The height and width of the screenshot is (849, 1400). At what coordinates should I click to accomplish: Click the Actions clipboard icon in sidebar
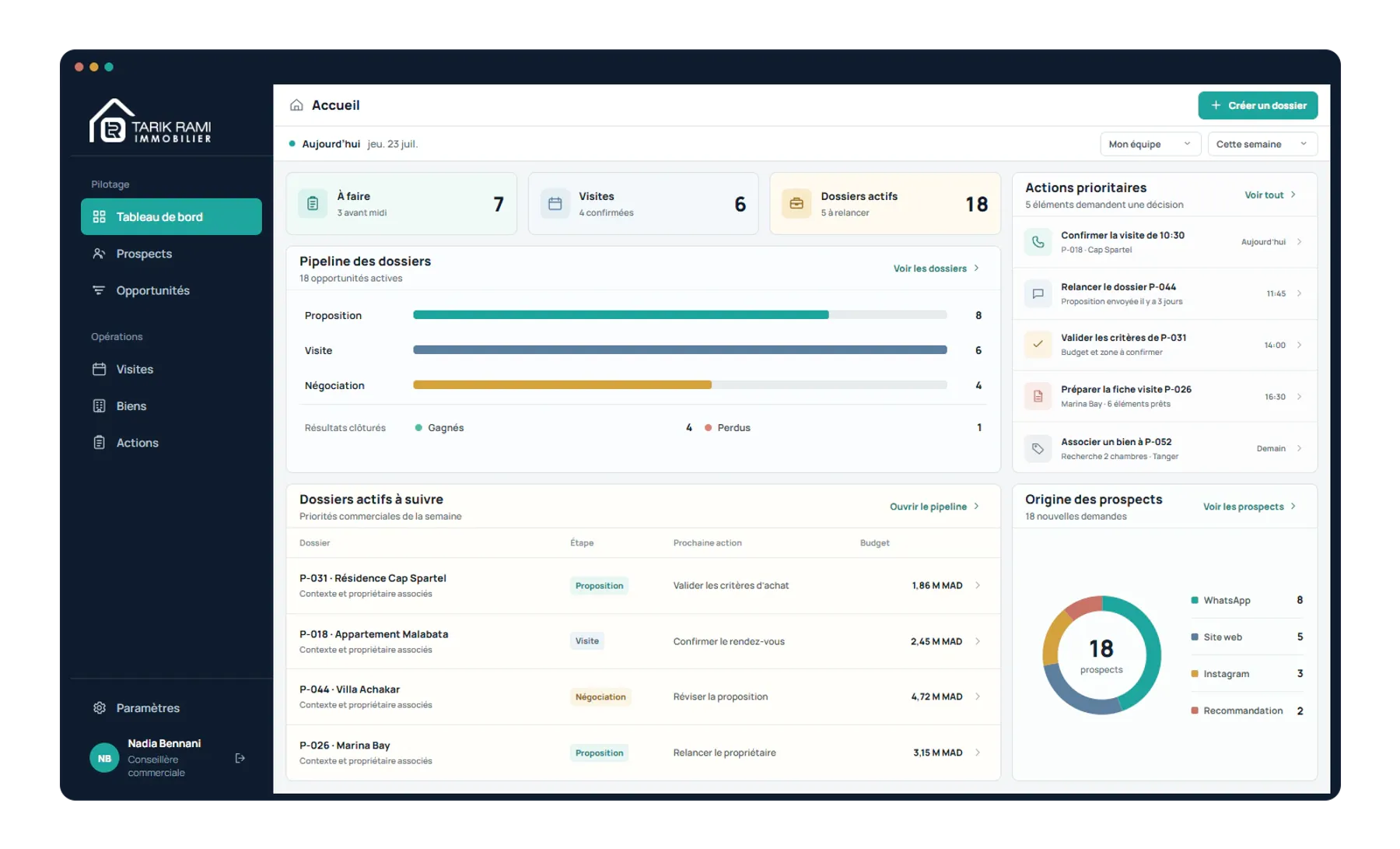click(x=99, y=442)
